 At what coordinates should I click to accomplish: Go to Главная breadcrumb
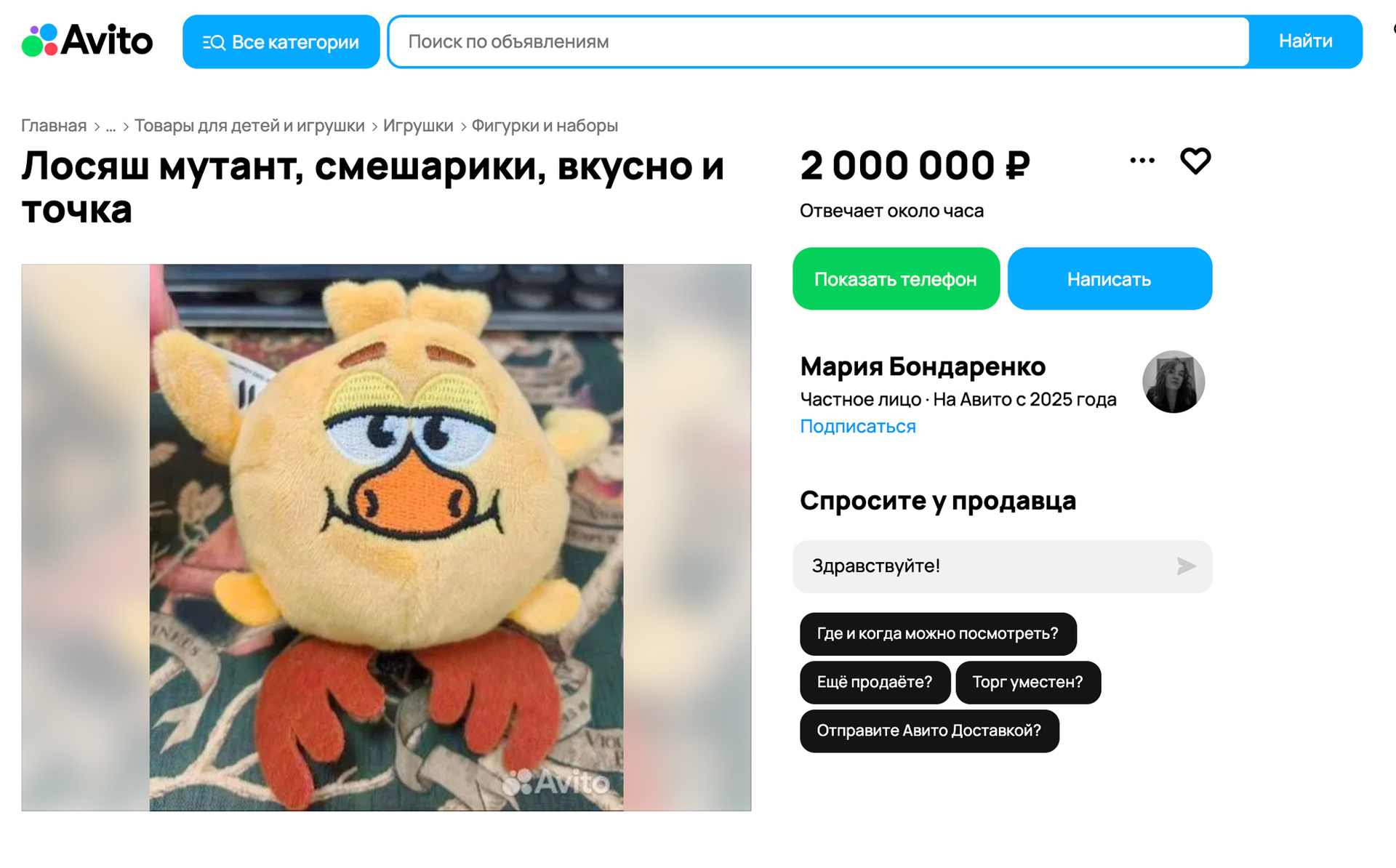click(x=54, y=126)
